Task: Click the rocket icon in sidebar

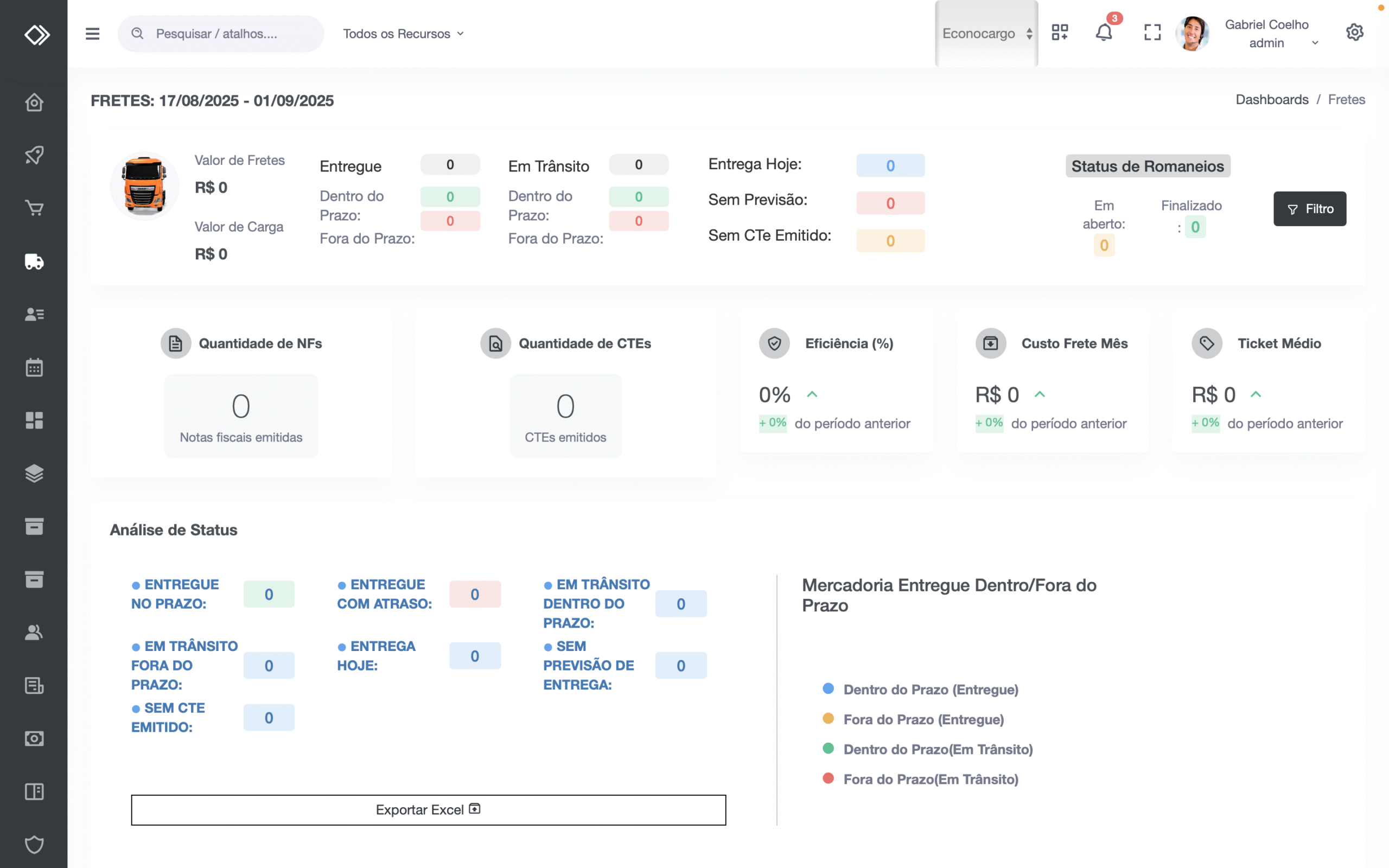Action: coord(34,155)
